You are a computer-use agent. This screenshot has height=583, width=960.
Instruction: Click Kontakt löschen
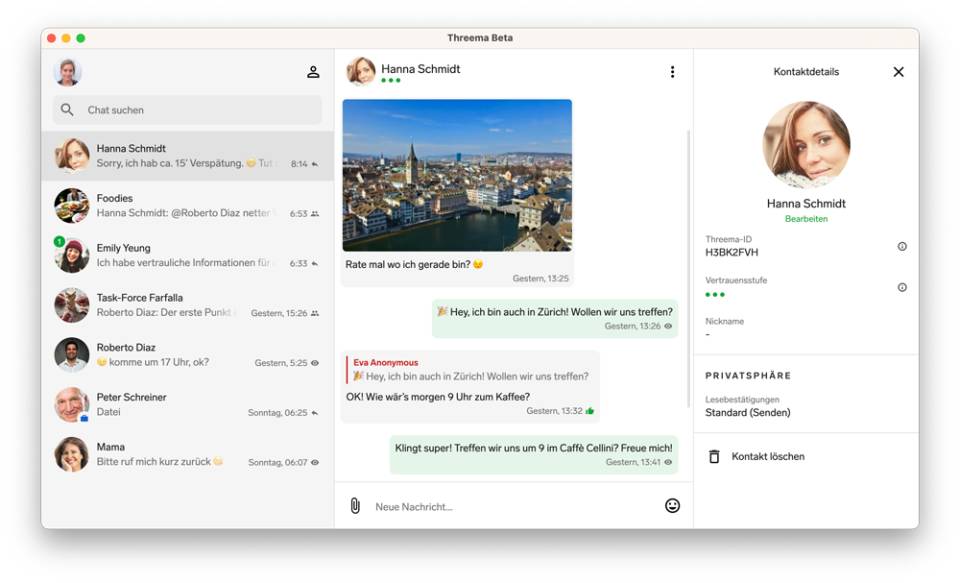click(768, 456)
